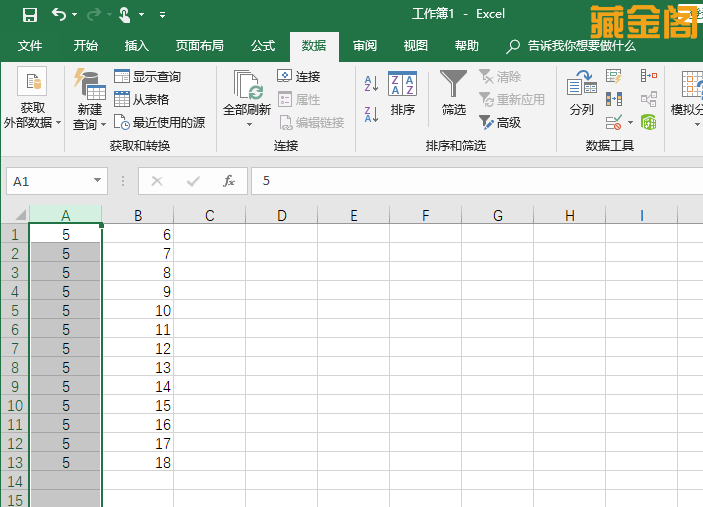Screen dimensions: 703x507
Task: Click 高级 advanced filter button
Action: point(500,122)
